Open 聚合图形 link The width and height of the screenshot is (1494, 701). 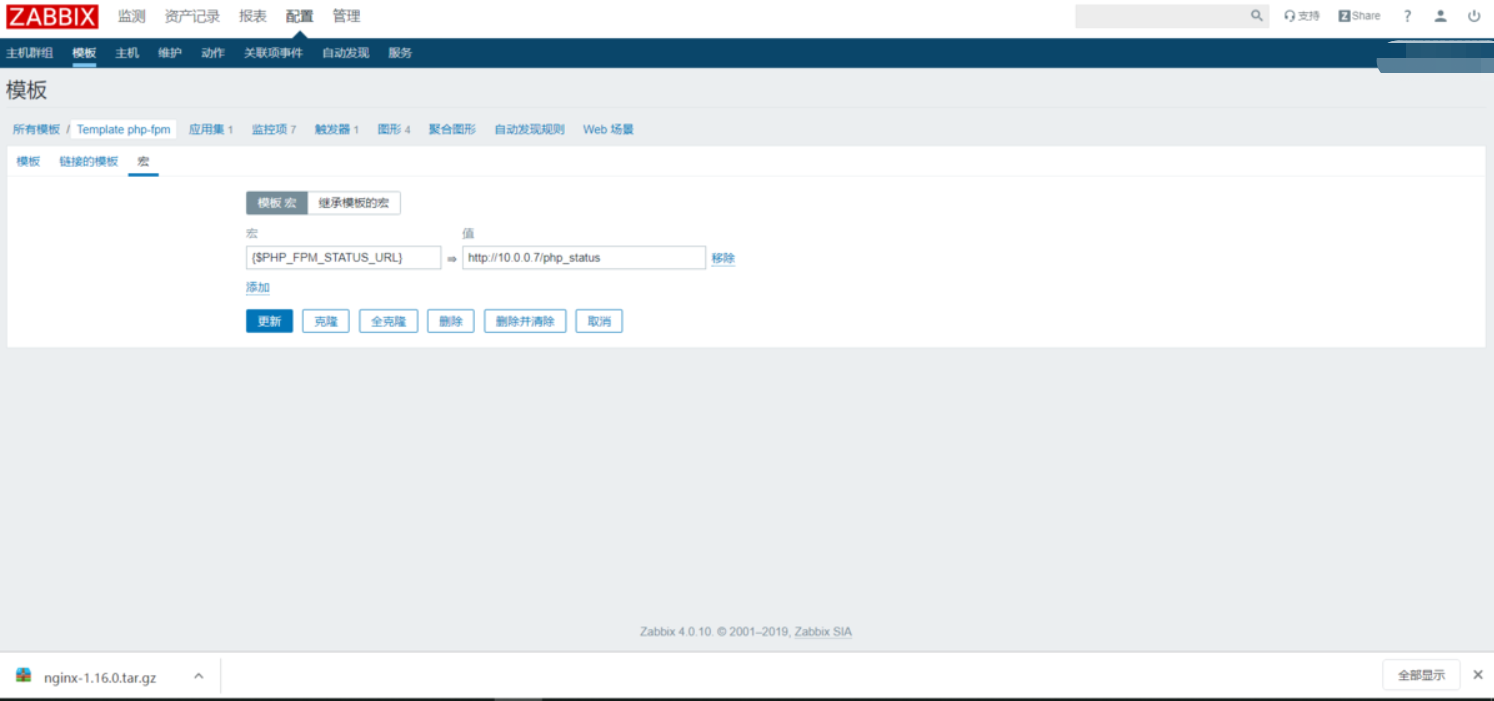[452, 129]
